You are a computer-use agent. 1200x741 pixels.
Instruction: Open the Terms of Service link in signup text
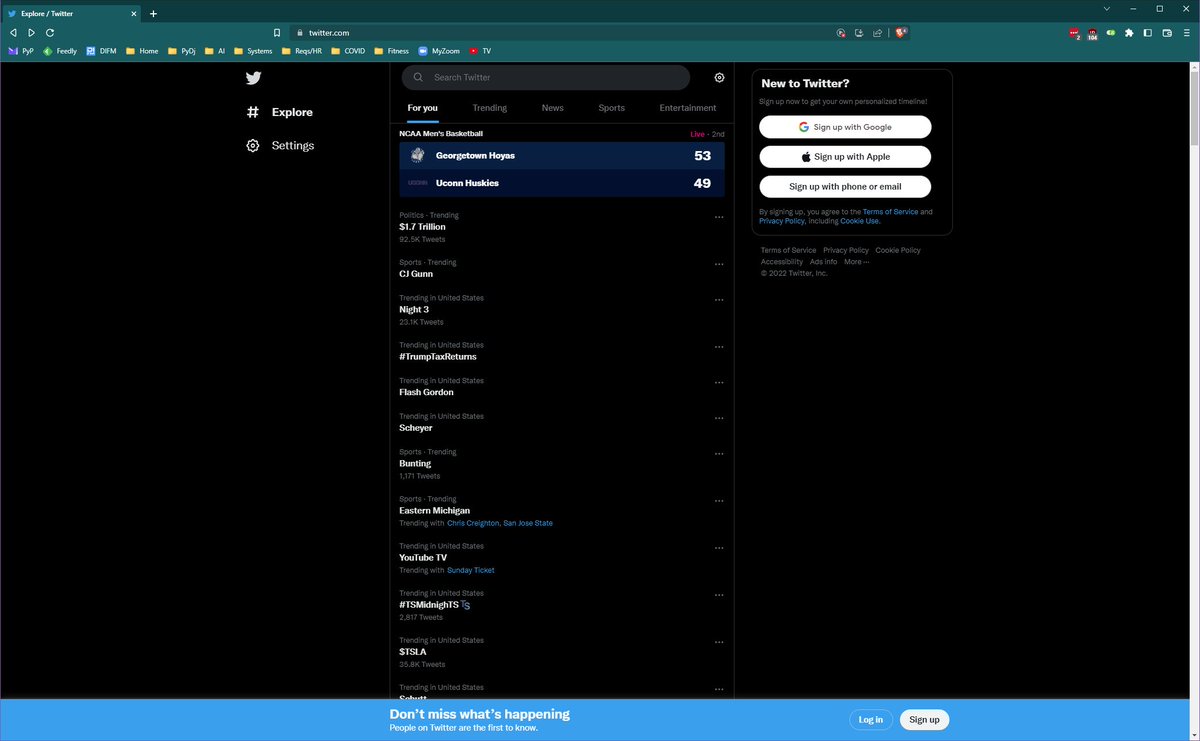[x=890, y=212]
